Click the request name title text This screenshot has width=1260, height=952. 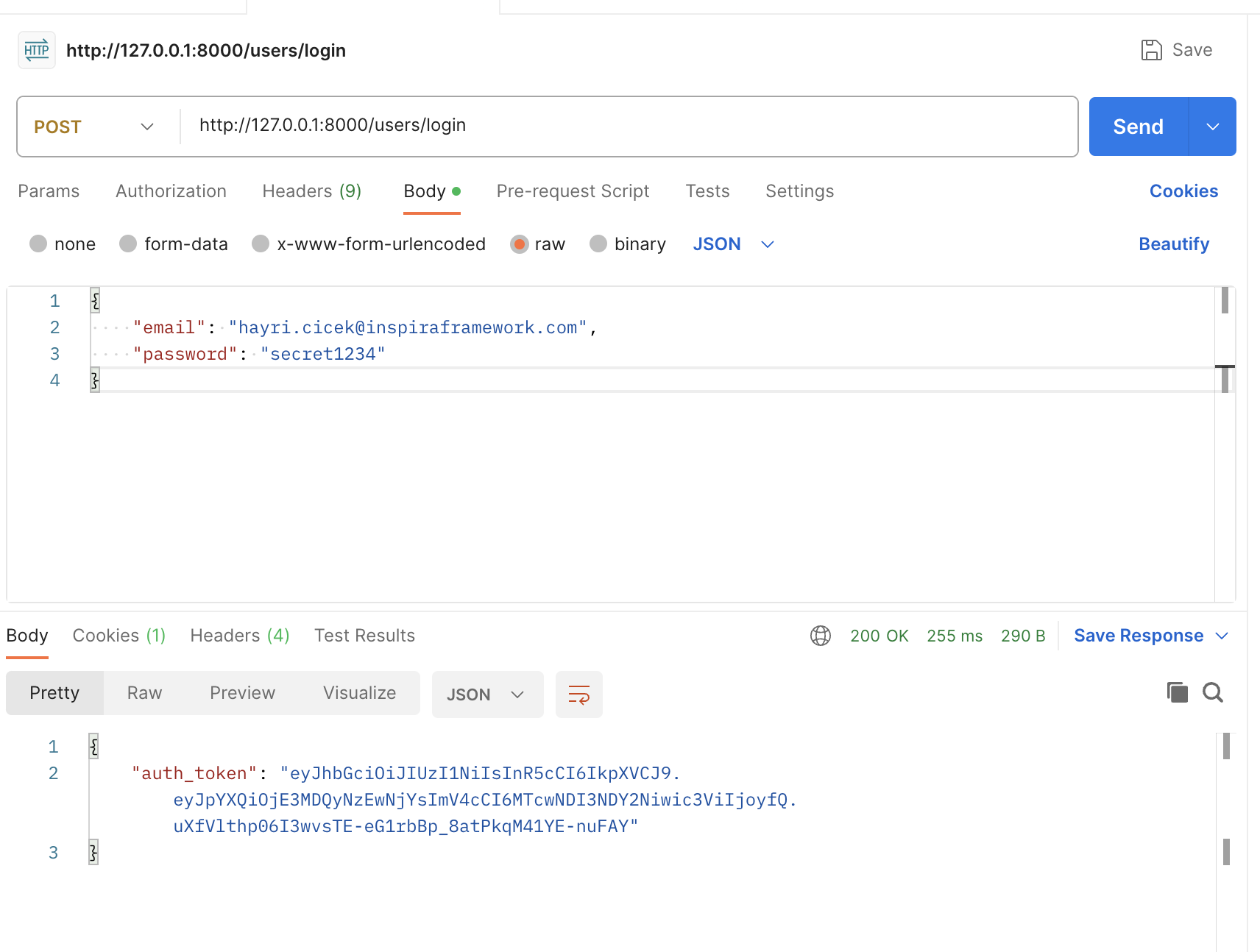[206, 51]
